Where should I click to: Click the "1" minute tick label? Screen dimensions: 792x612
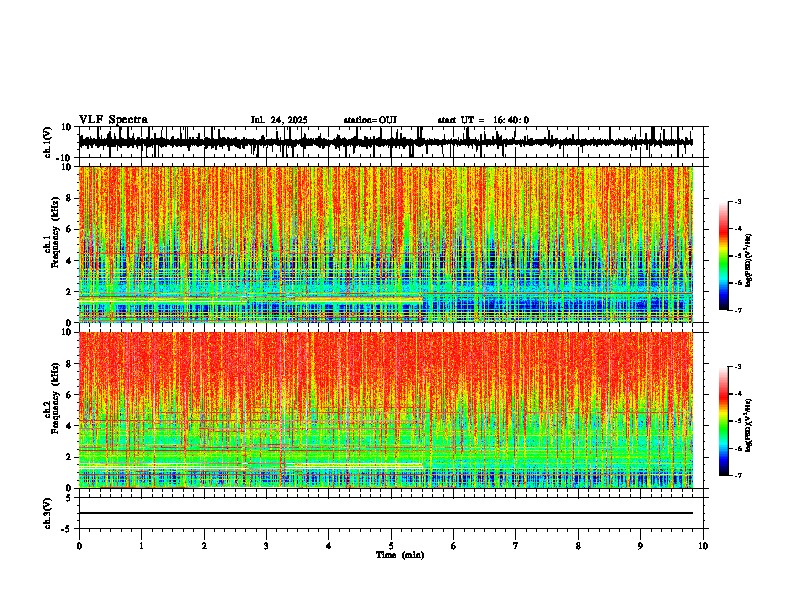pyautogui.click(x=141, y=546)
